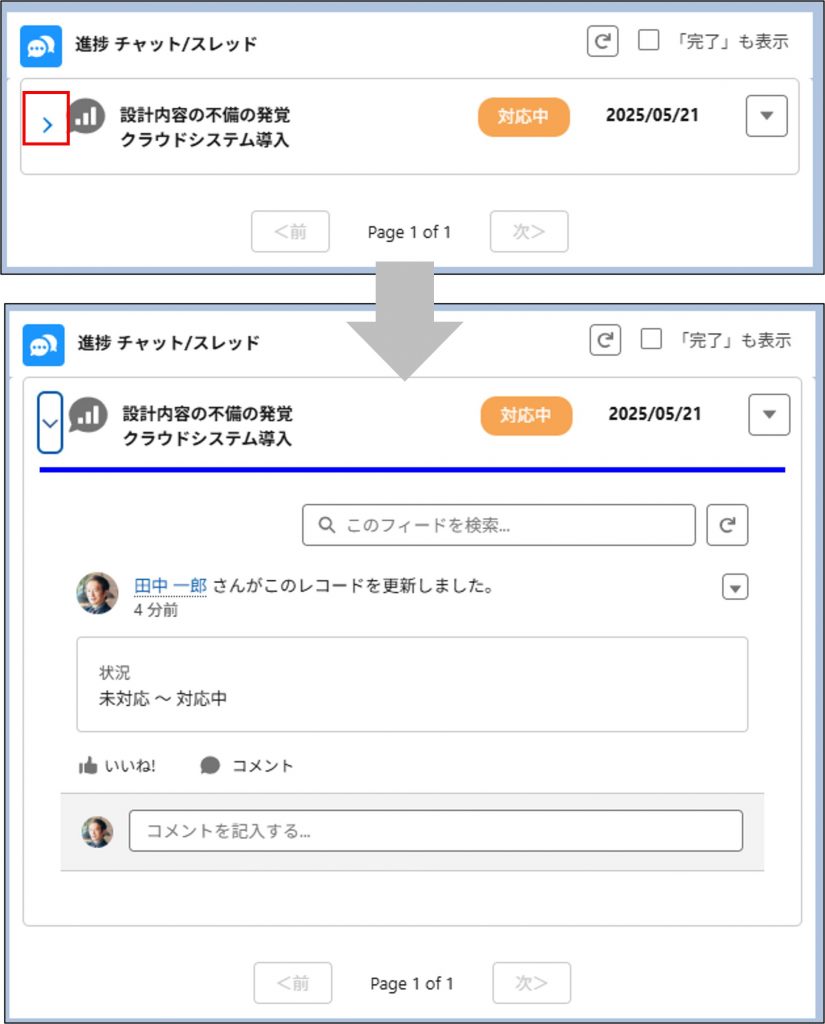Collapse the open thread using the down chevron

click(x=50, y=422)
